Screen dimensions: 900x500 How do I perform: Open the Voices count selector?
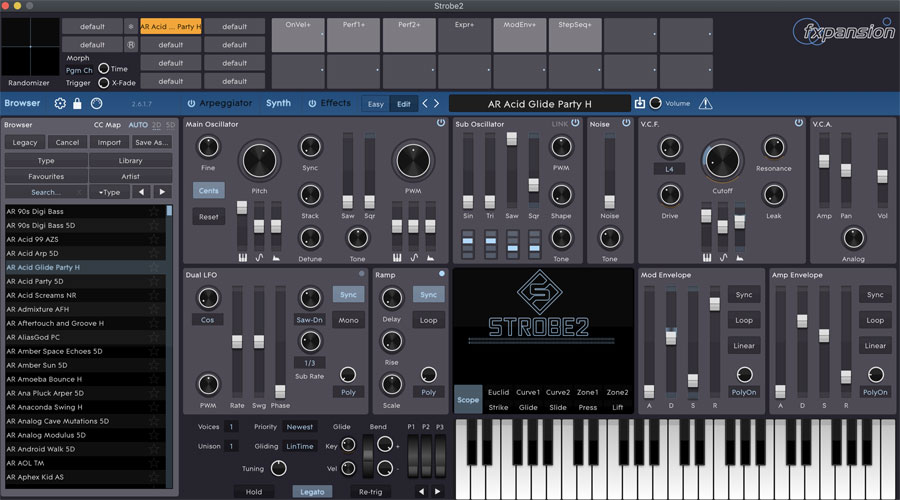[231, 427]
